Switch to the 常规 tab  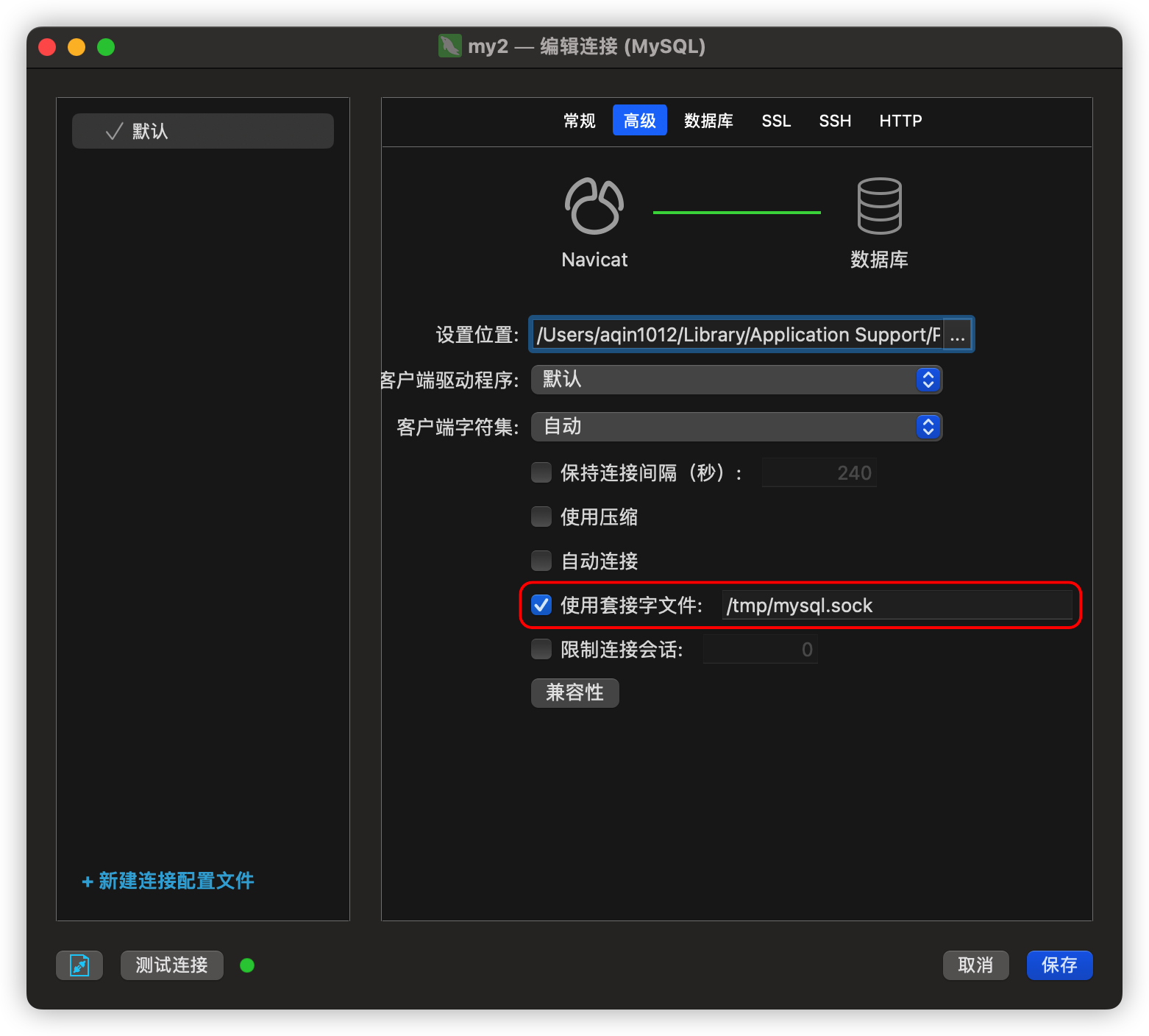pyautogui.click(x=579, y=121)
